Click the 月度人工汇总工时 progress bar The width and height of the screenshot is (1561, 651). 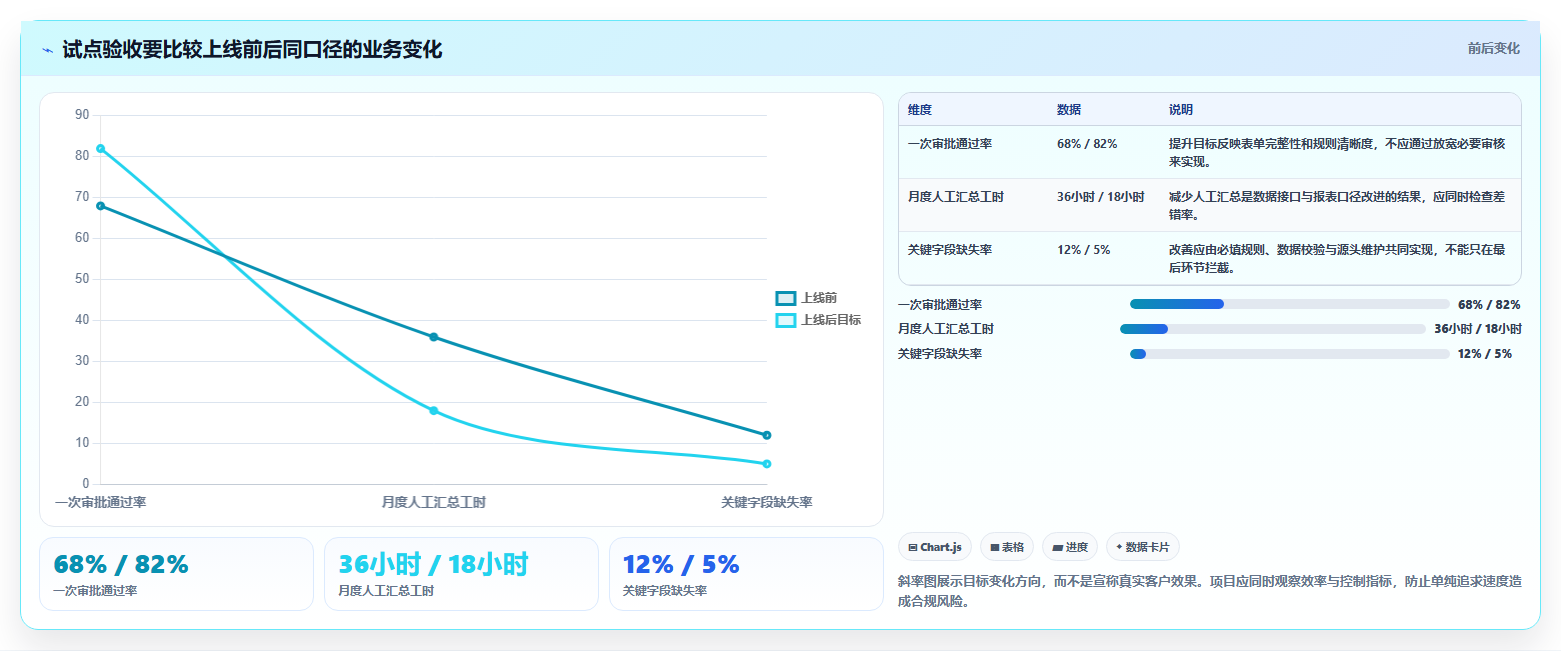pyautogui.click(x=1273, y=329)
